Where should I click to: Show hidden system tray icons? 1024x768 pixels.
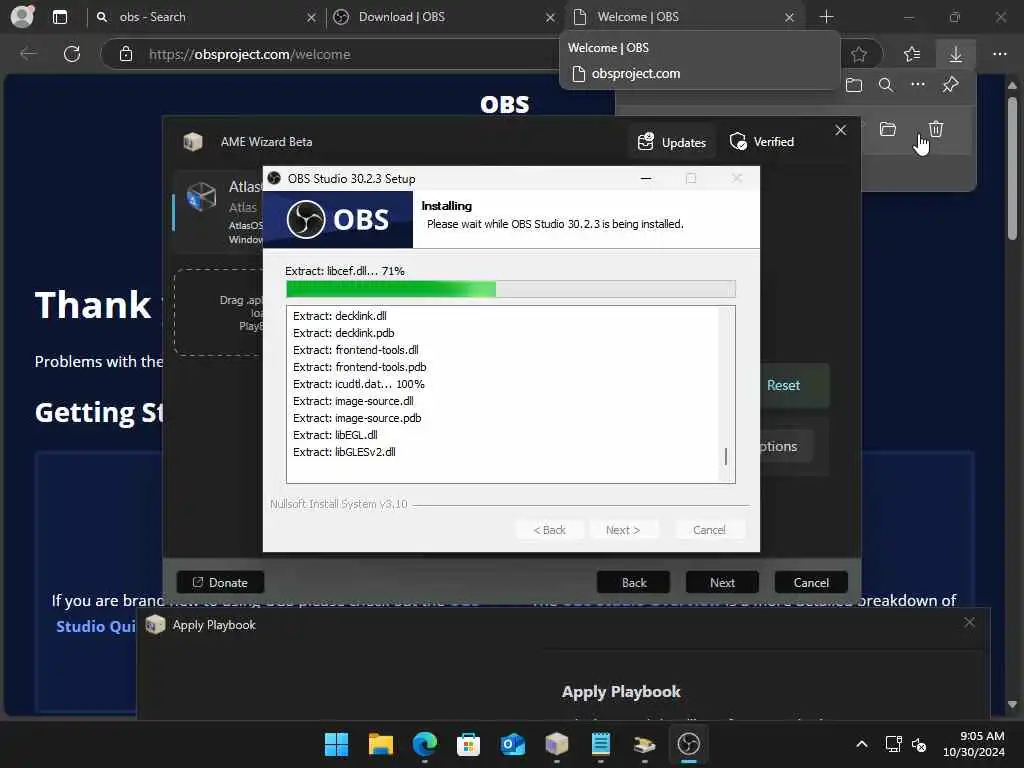[862, 744]
